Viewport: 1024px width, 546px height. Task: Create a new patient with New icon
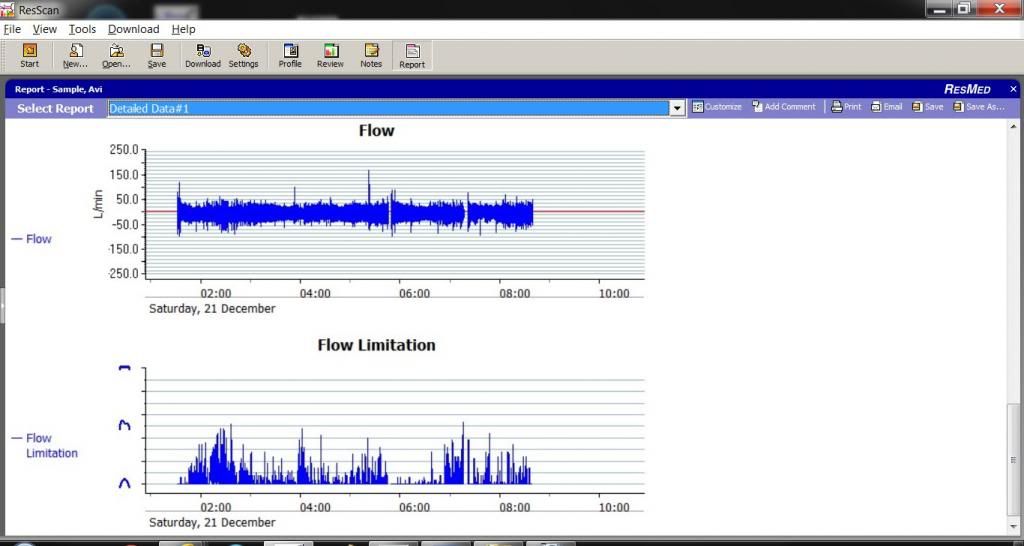click(x=76, y=56)
